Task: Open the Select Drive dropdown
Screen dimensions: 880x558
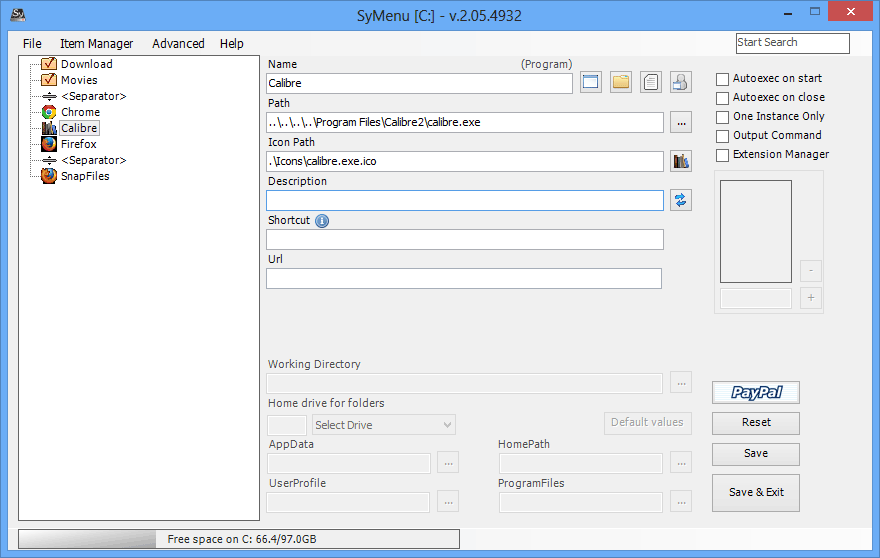Action: point(384,425)
